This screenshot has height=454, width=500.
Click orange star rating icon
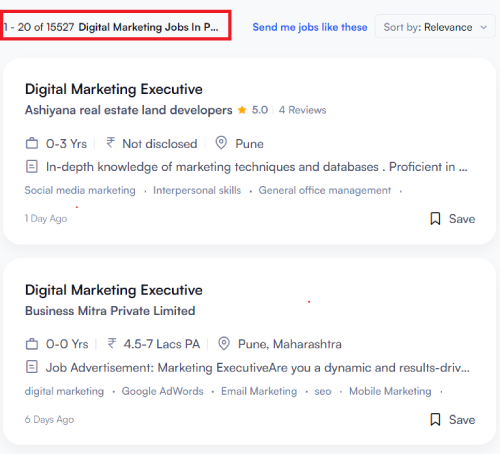click(242, 110)
